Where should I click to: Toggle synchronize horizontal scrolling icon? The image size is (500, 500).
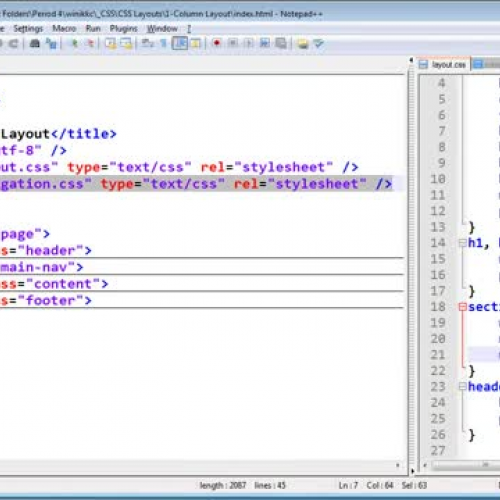coord(127,44)
